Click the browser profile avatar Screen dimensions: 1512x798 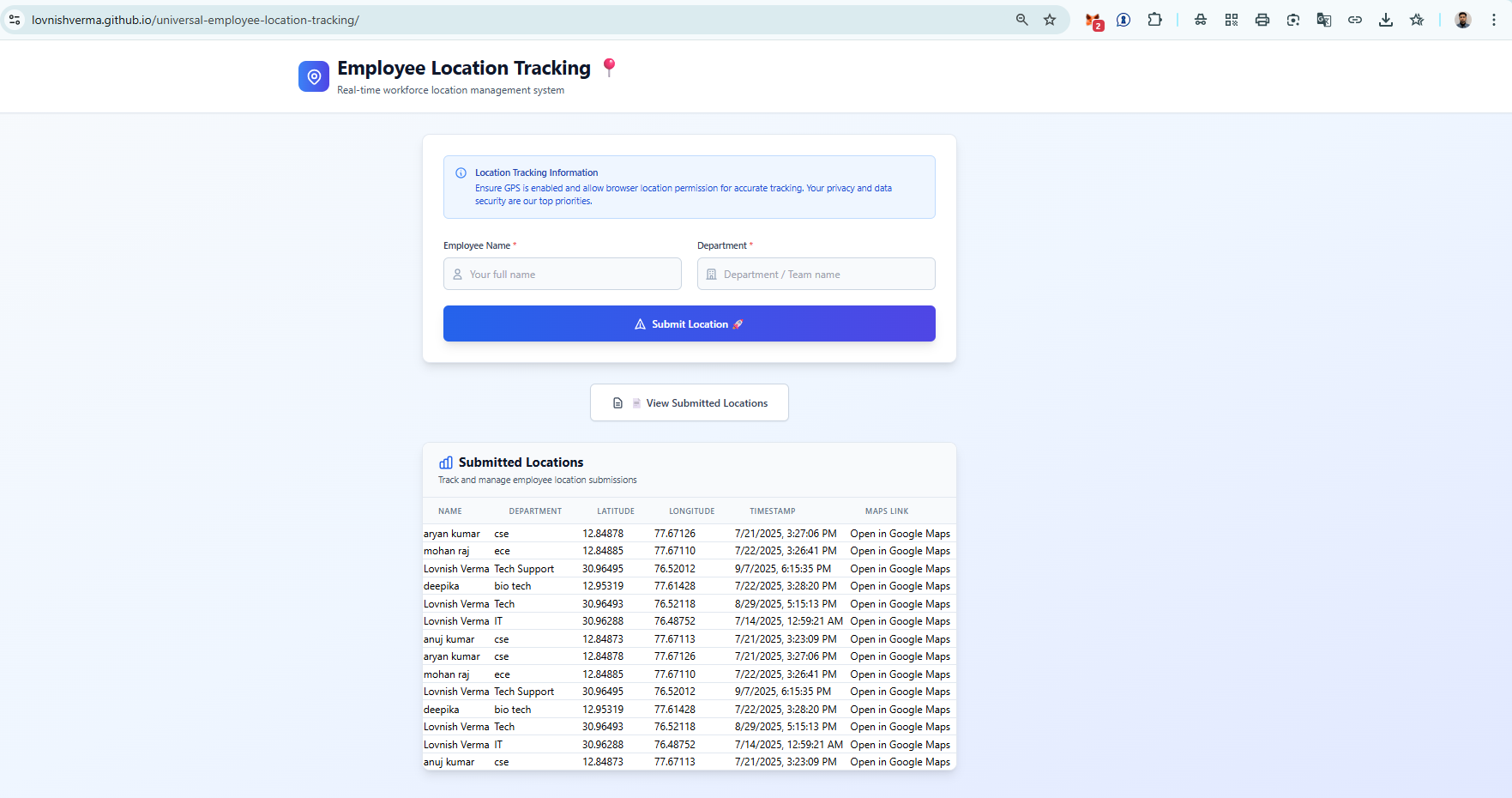click(x=1462, y=19)
